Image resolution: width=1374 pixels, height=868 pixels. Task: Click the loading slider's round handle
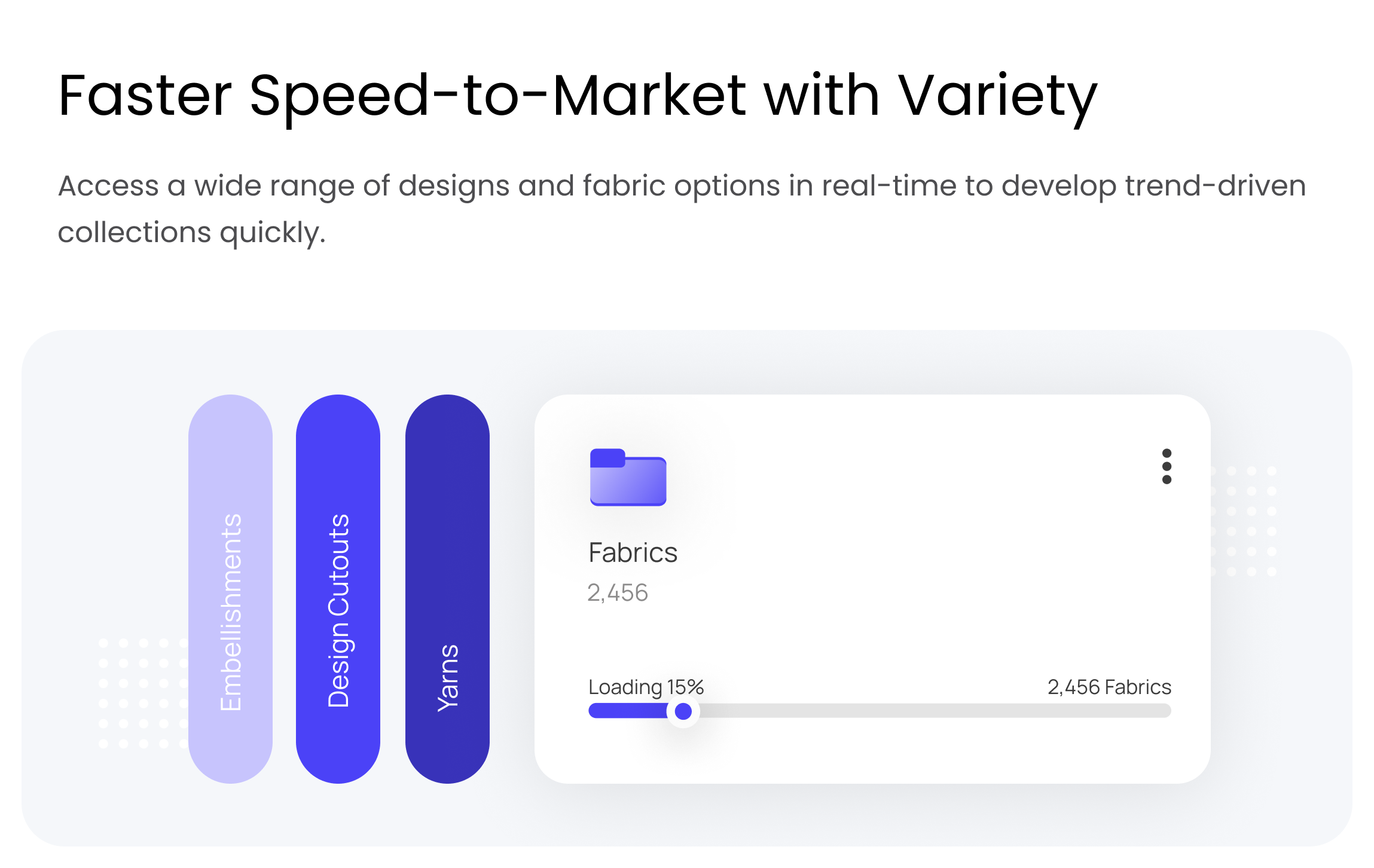click(x=683, y=711)
